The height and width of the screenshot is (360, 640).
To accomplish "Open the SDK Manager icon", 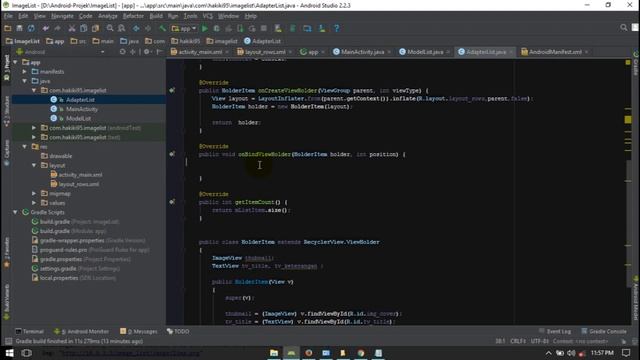I will coord(322,28).
